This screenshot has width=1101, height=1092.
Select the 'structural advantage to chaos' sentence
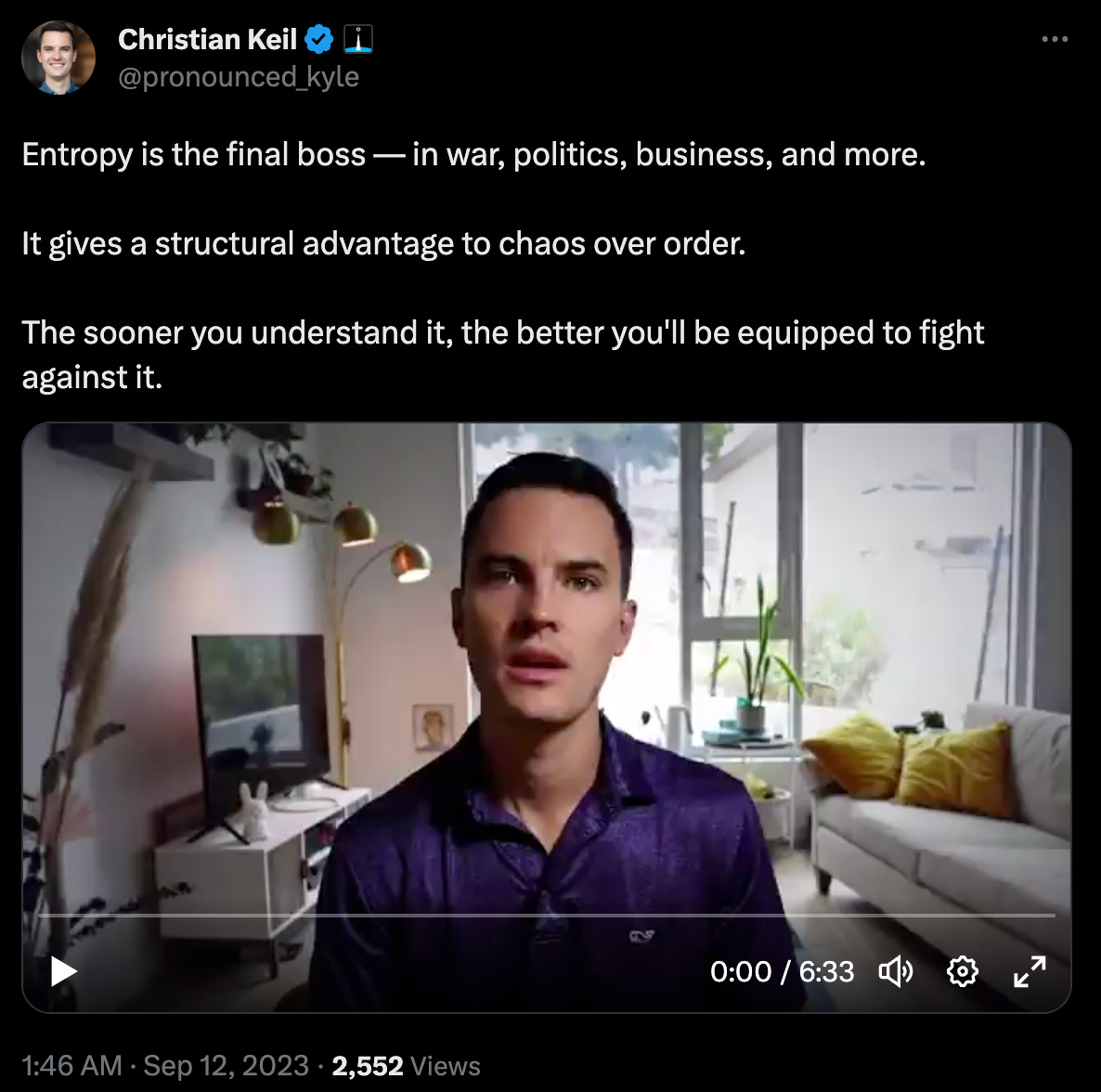pyautogui.click(x=384, y=243)
